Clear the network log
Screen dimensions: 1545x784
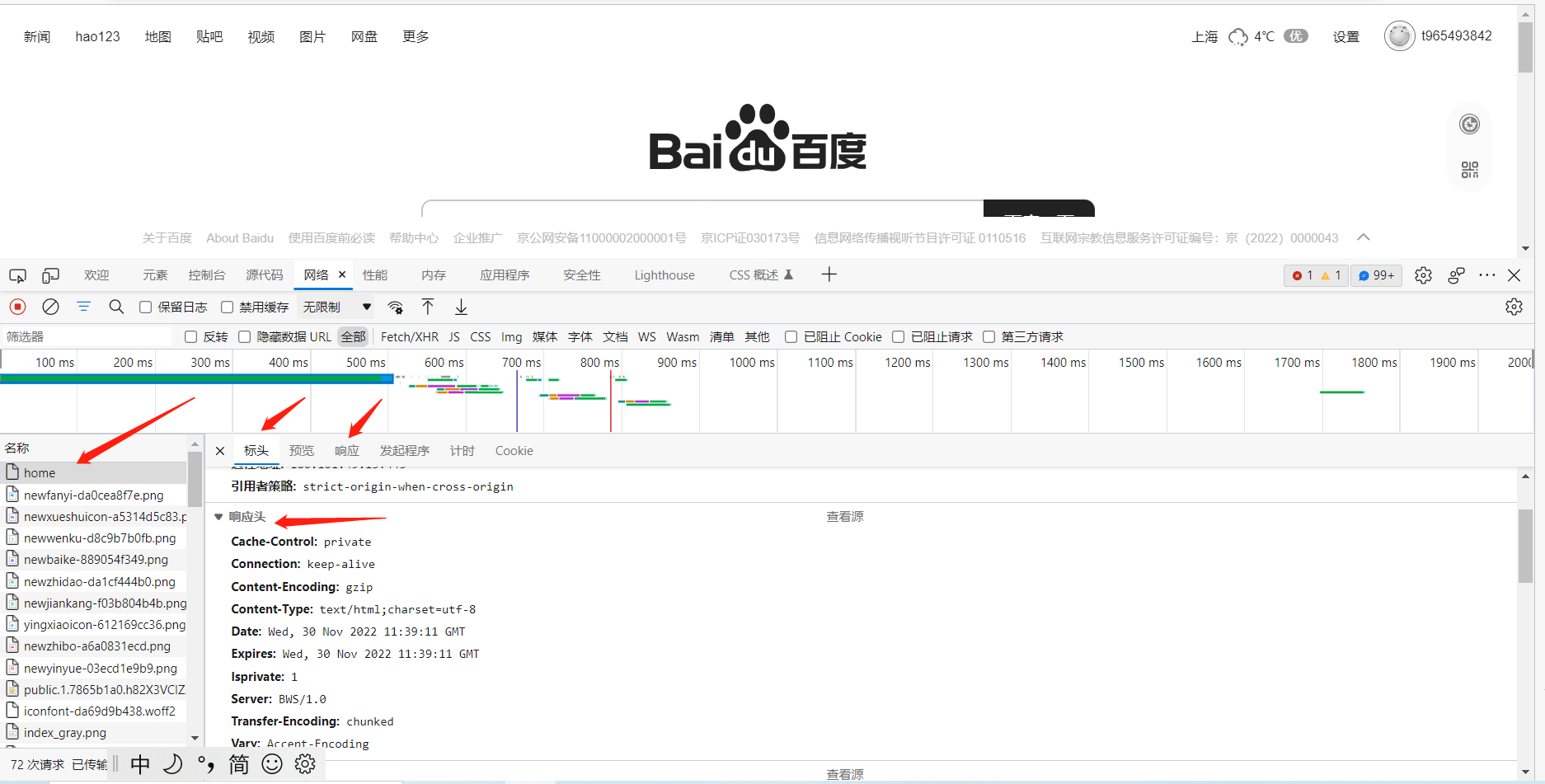[50, 307]
